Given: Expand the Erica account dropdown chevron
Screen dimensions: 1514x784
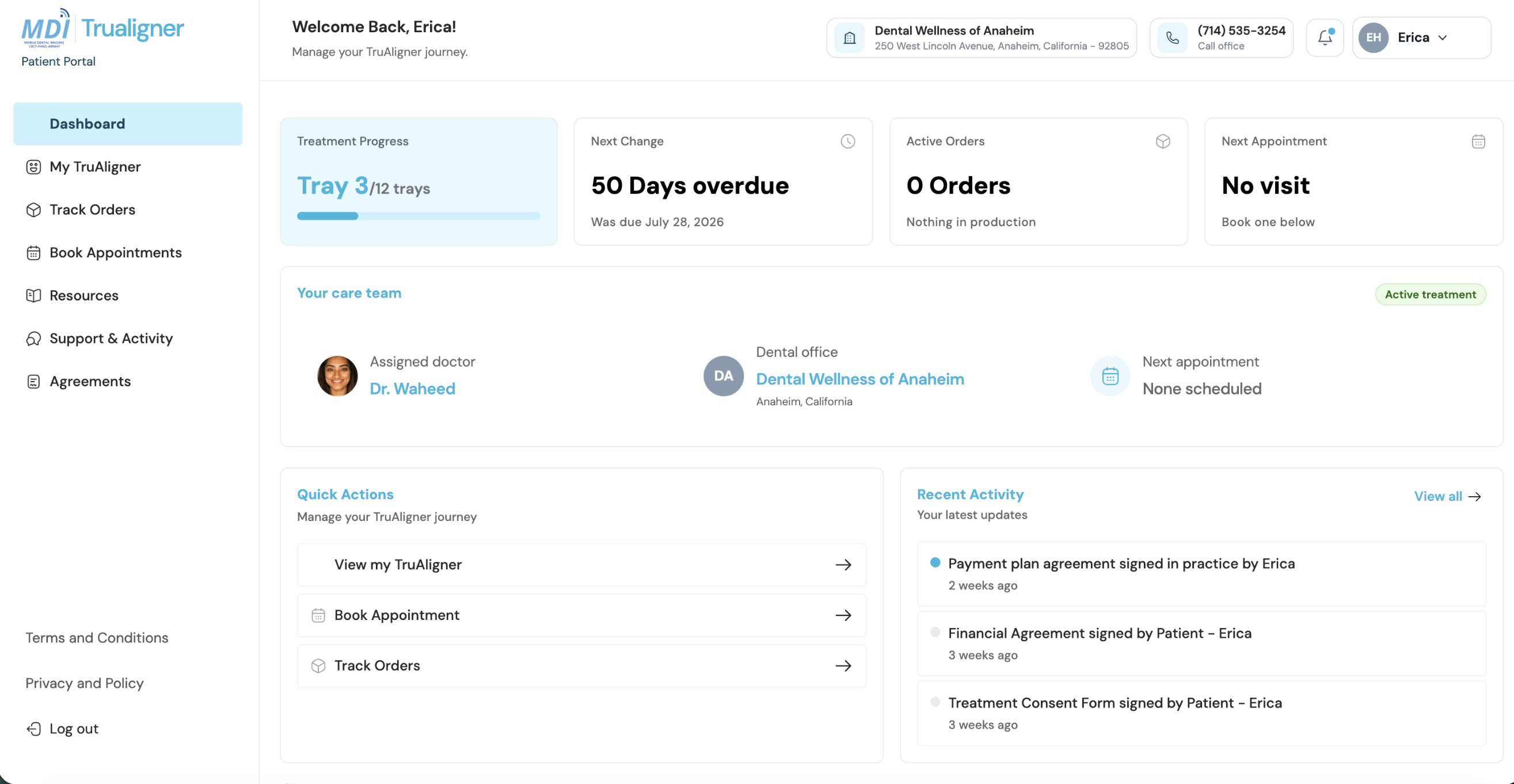Looking at the screenshot, I should click(1442, 37).
